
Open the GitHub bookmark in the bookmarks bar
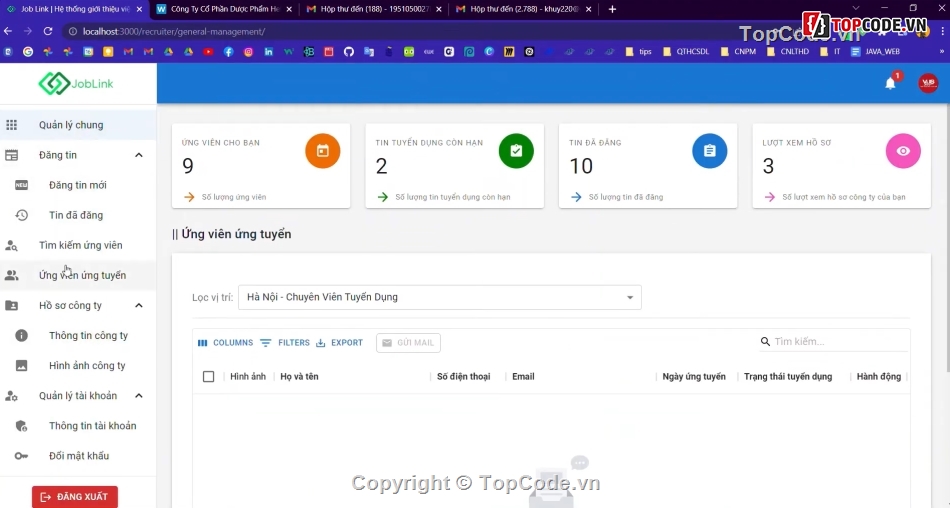click(x=348, y=52)
